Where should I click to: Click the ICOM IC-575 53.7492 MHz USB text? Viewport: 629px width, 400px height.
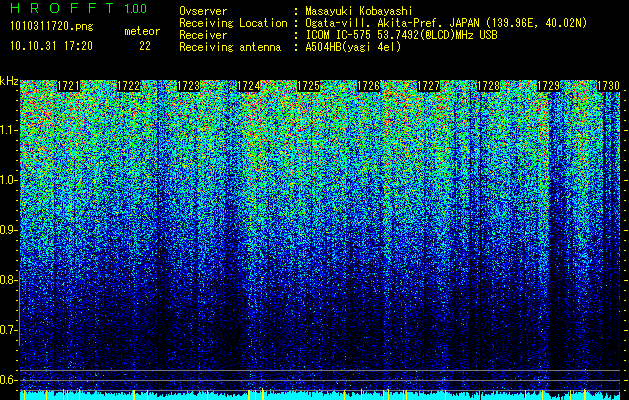[401, 35]
